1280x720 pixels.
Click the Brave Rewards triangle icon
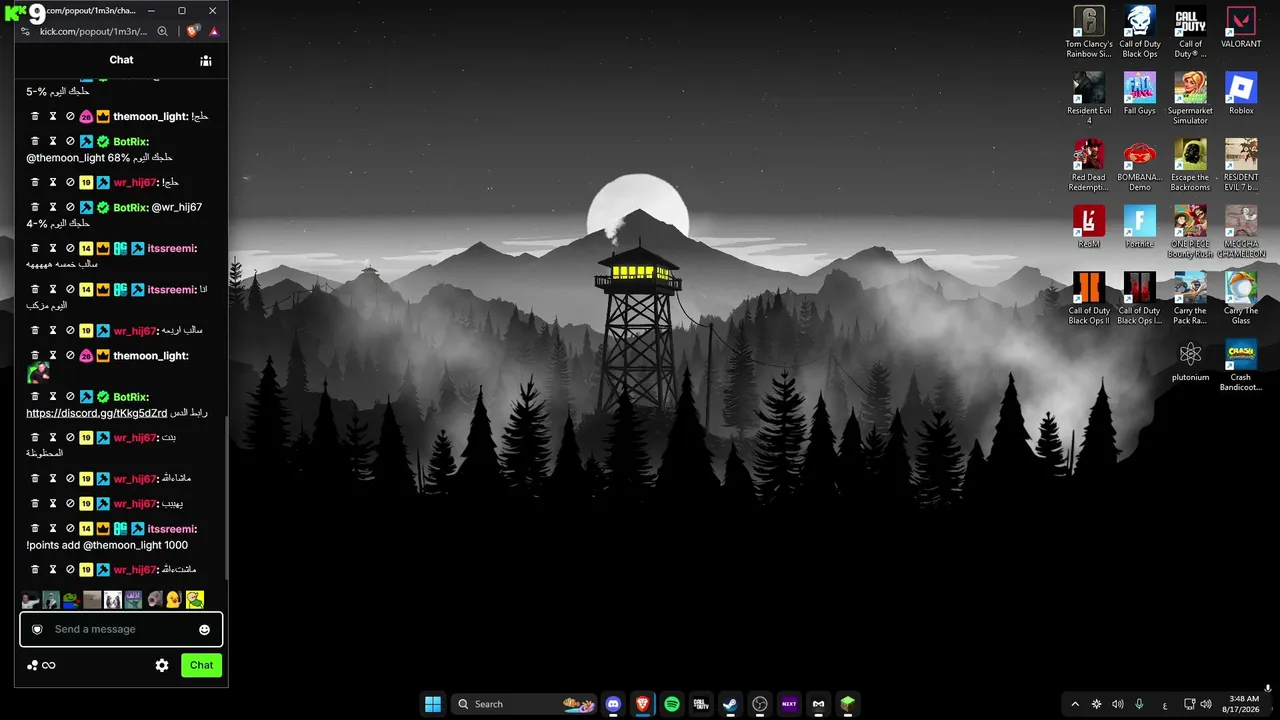(x=214, y=32)
